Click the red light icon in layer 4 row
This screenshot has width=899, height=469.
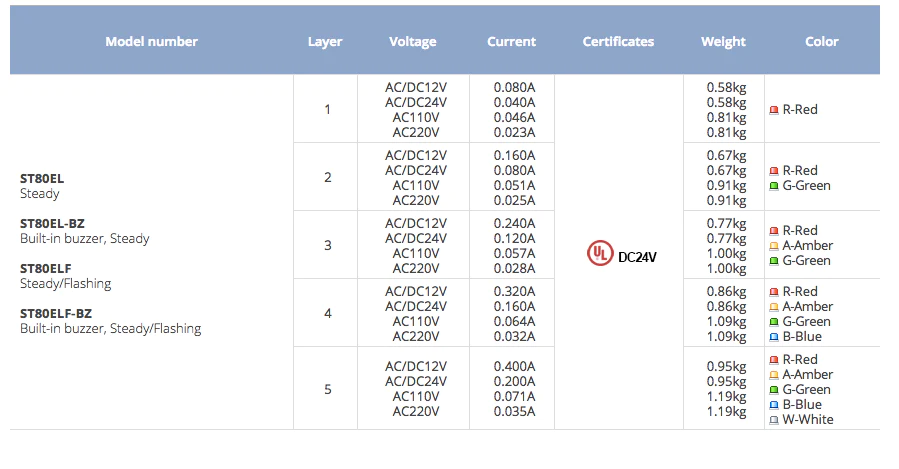point(773,292)
